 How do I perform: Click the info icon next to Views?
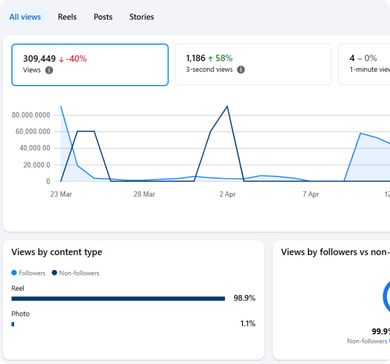tap(49, 70)
